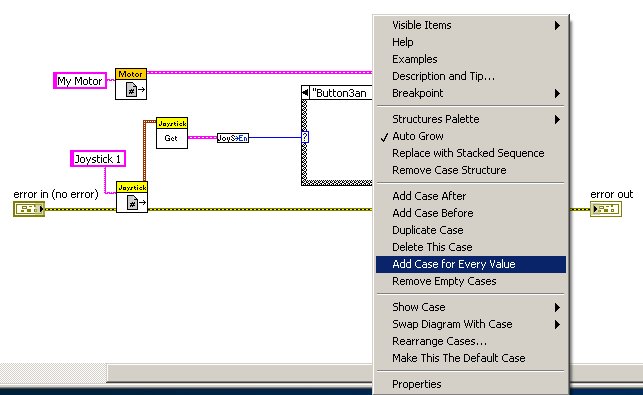Select the Joystick Get VI node

click(172, 133)
